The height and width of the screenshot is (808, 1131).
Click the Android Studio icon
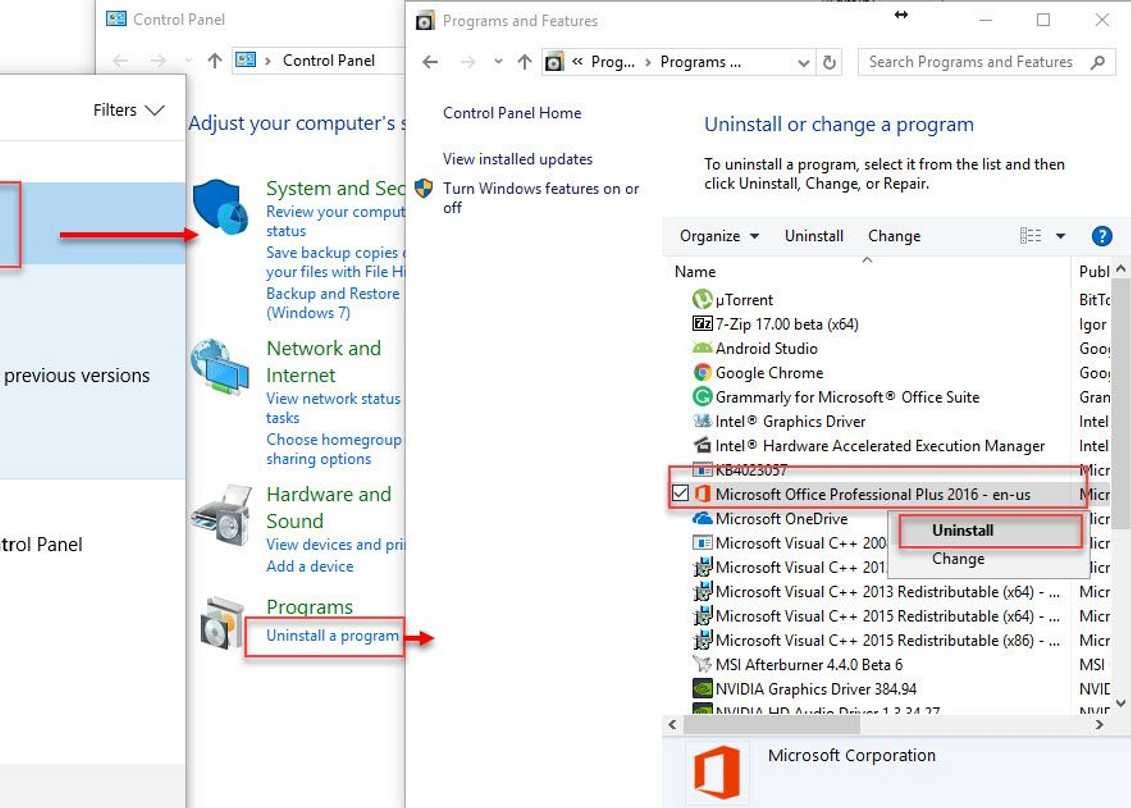click(702, 348)
